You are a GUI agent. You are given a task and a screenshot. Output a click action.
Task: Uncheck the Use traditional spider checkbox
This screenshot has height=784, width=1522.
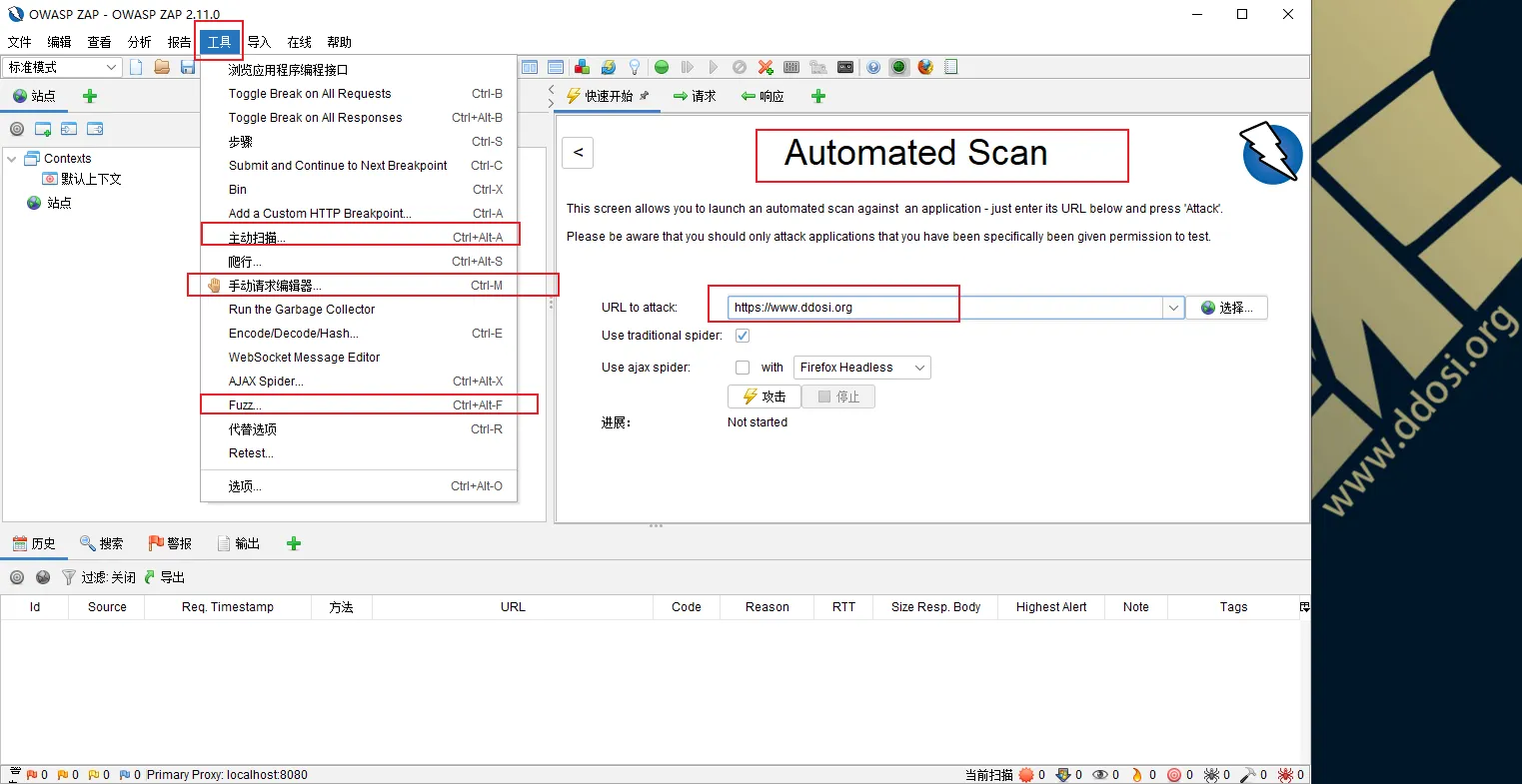tap(743, 336)
